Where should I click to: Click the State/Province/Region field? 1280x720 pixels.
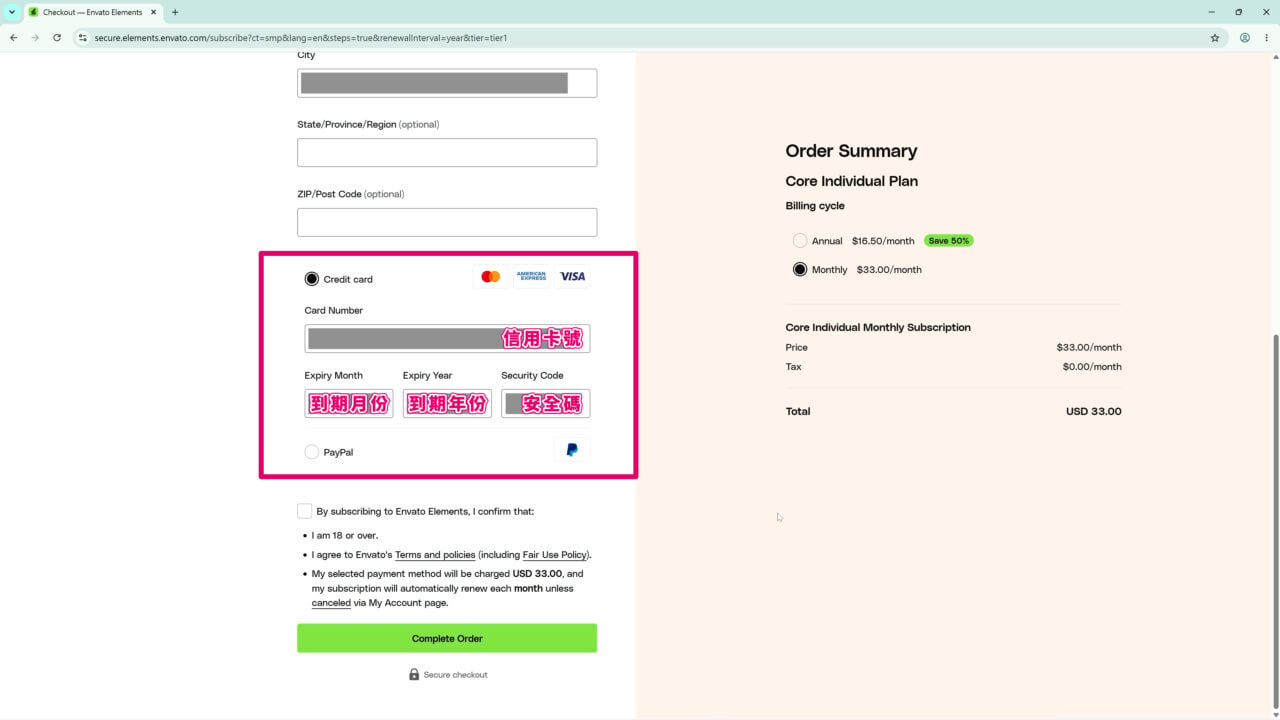point(447,152)
